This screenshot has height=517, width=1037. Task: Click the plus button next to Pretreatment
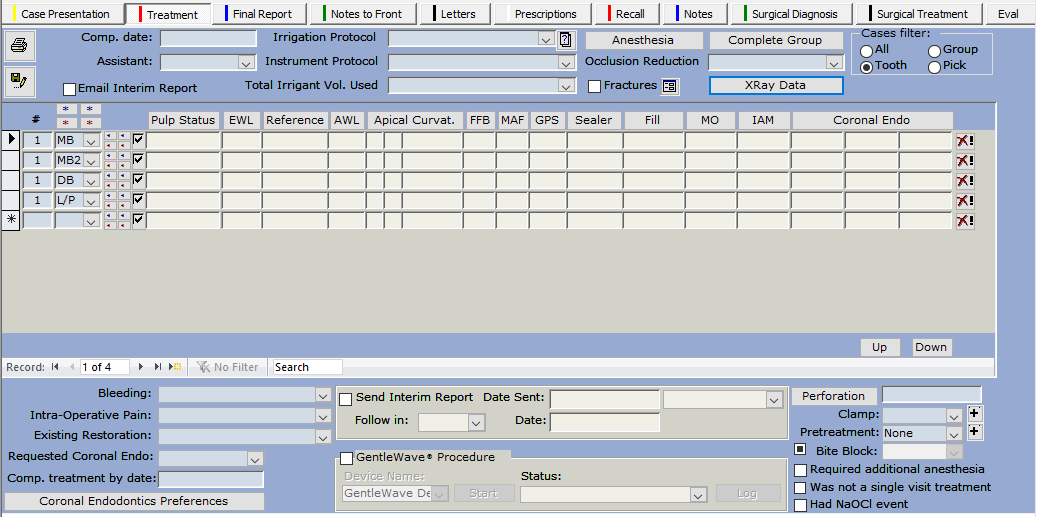pos(975,433)
